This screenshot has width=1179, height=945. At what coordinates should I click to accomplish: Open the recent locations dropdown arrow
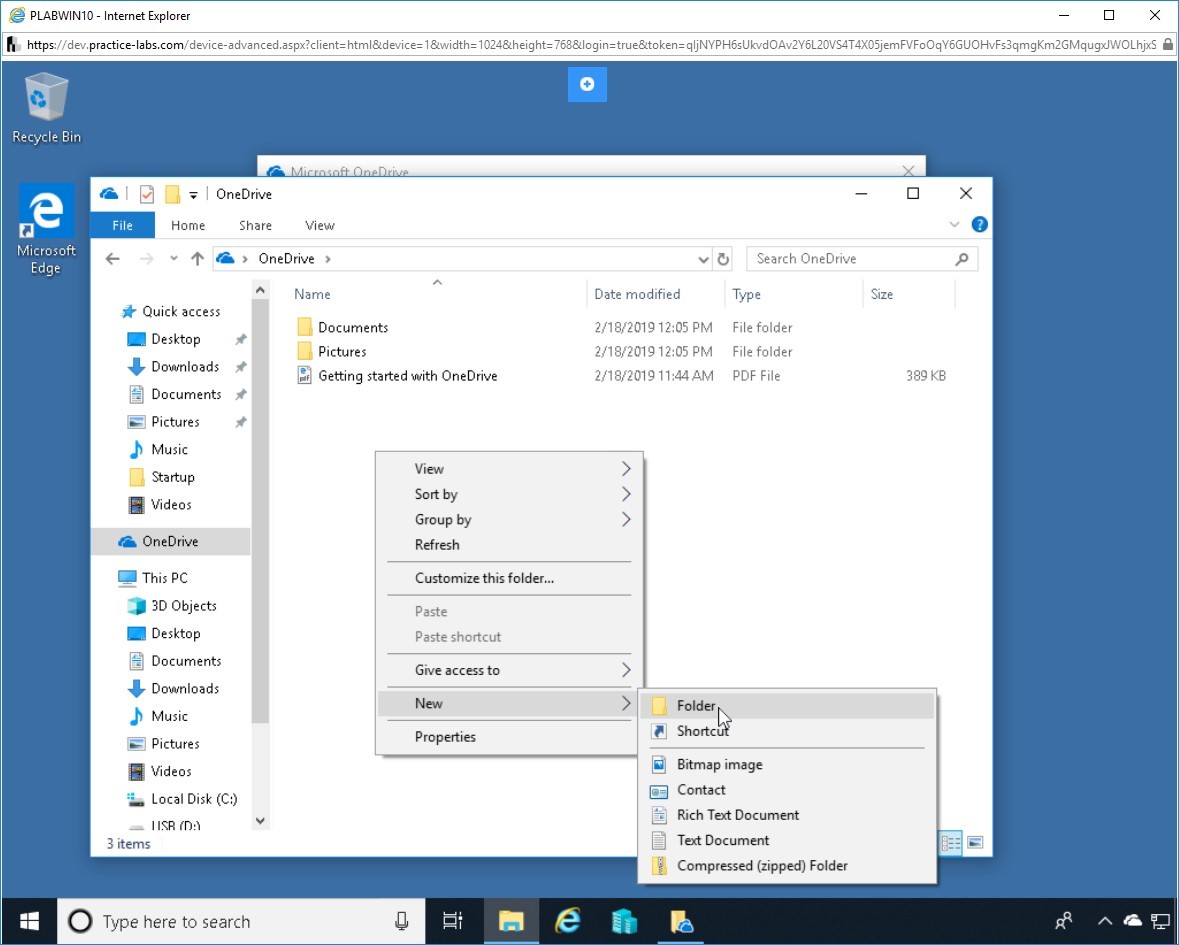[x=174, y=259]
